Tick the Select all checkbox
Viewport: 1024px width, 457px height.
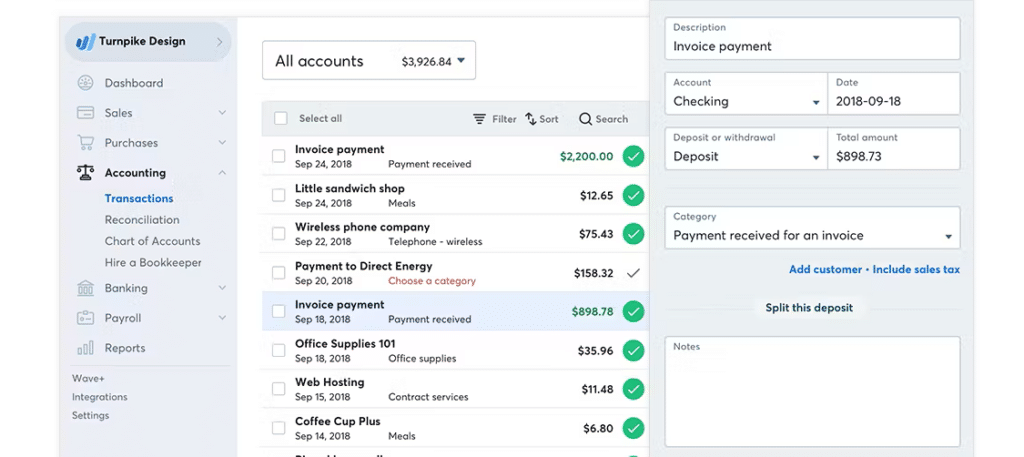(281, 118)
